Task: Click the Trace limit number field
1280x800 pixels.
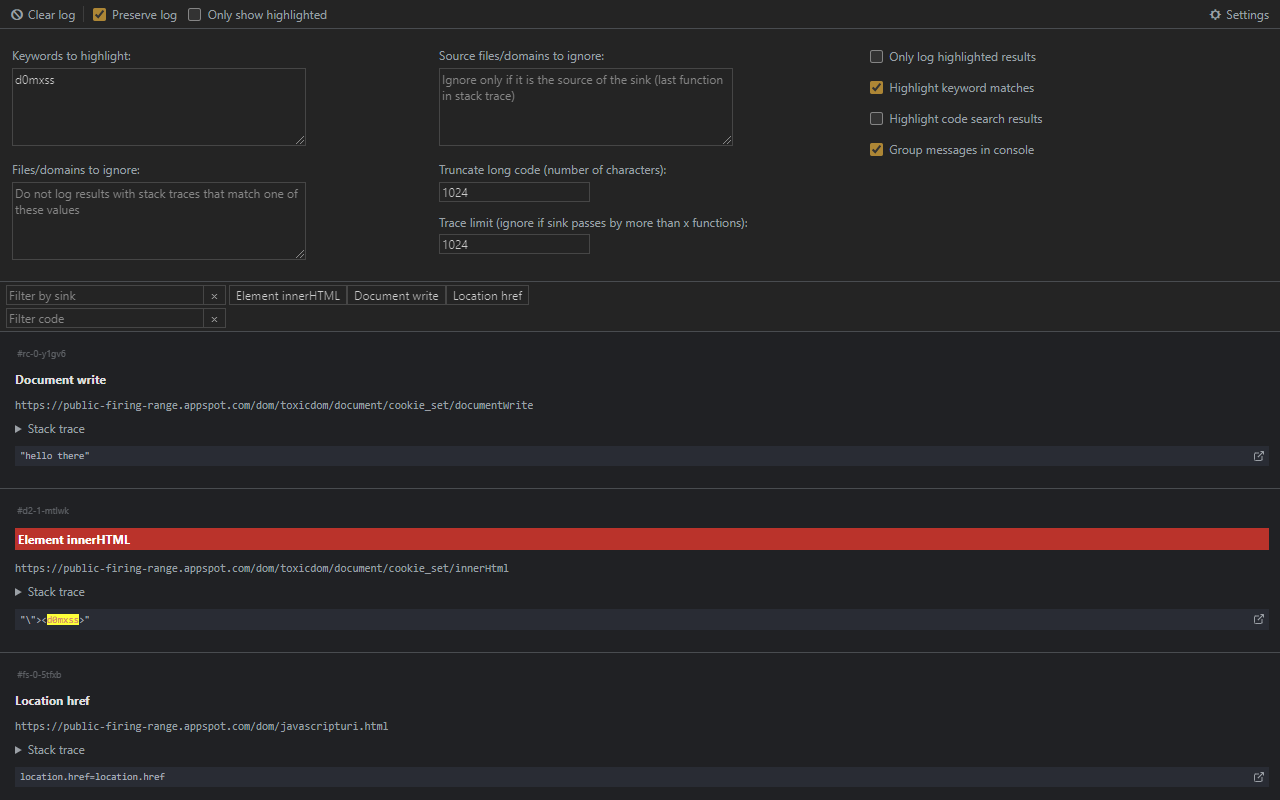Action: (x=514, y=244)
